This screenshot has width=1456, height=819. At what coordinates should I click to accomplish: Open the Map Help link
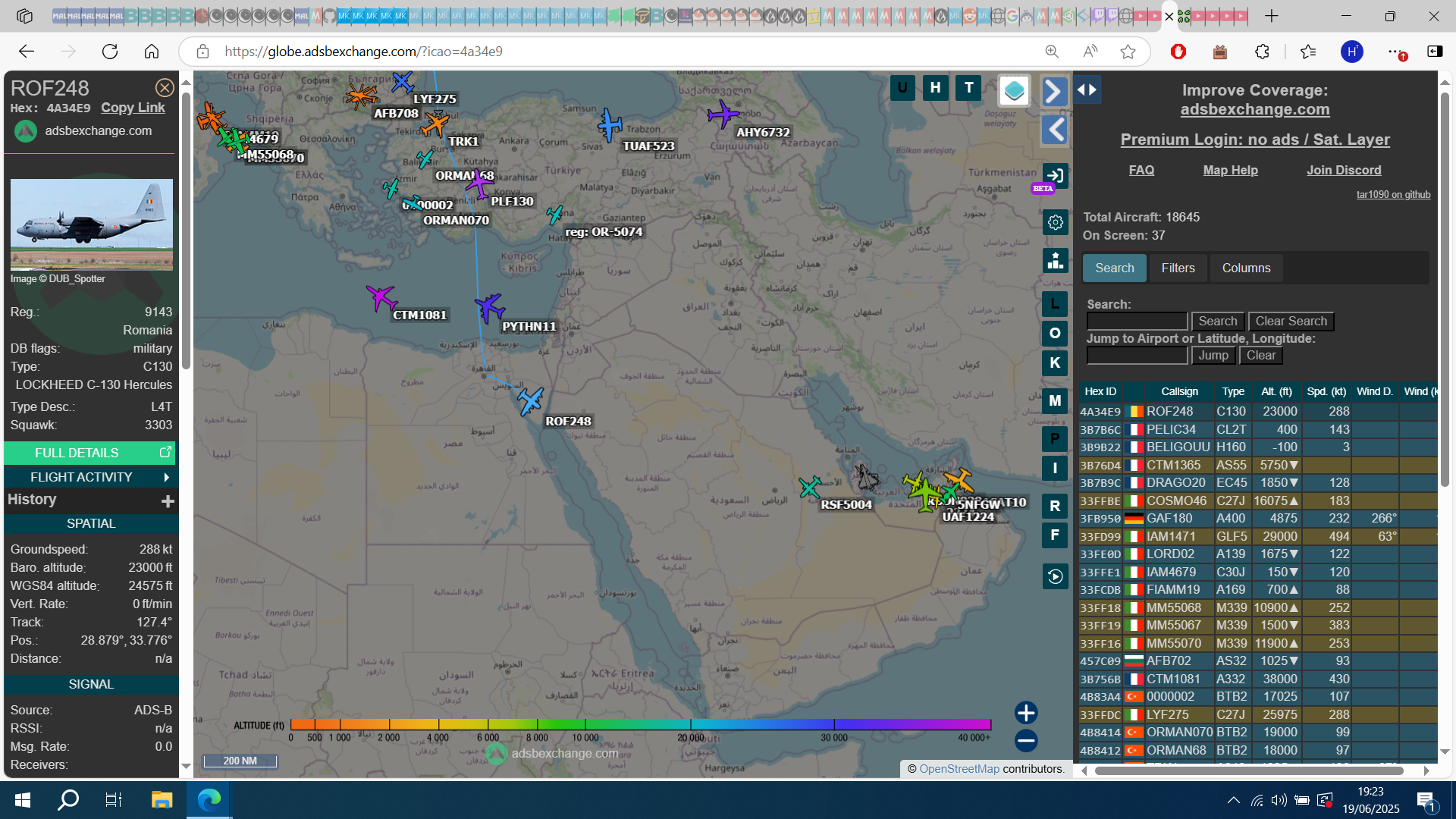tap(1230, 171)
